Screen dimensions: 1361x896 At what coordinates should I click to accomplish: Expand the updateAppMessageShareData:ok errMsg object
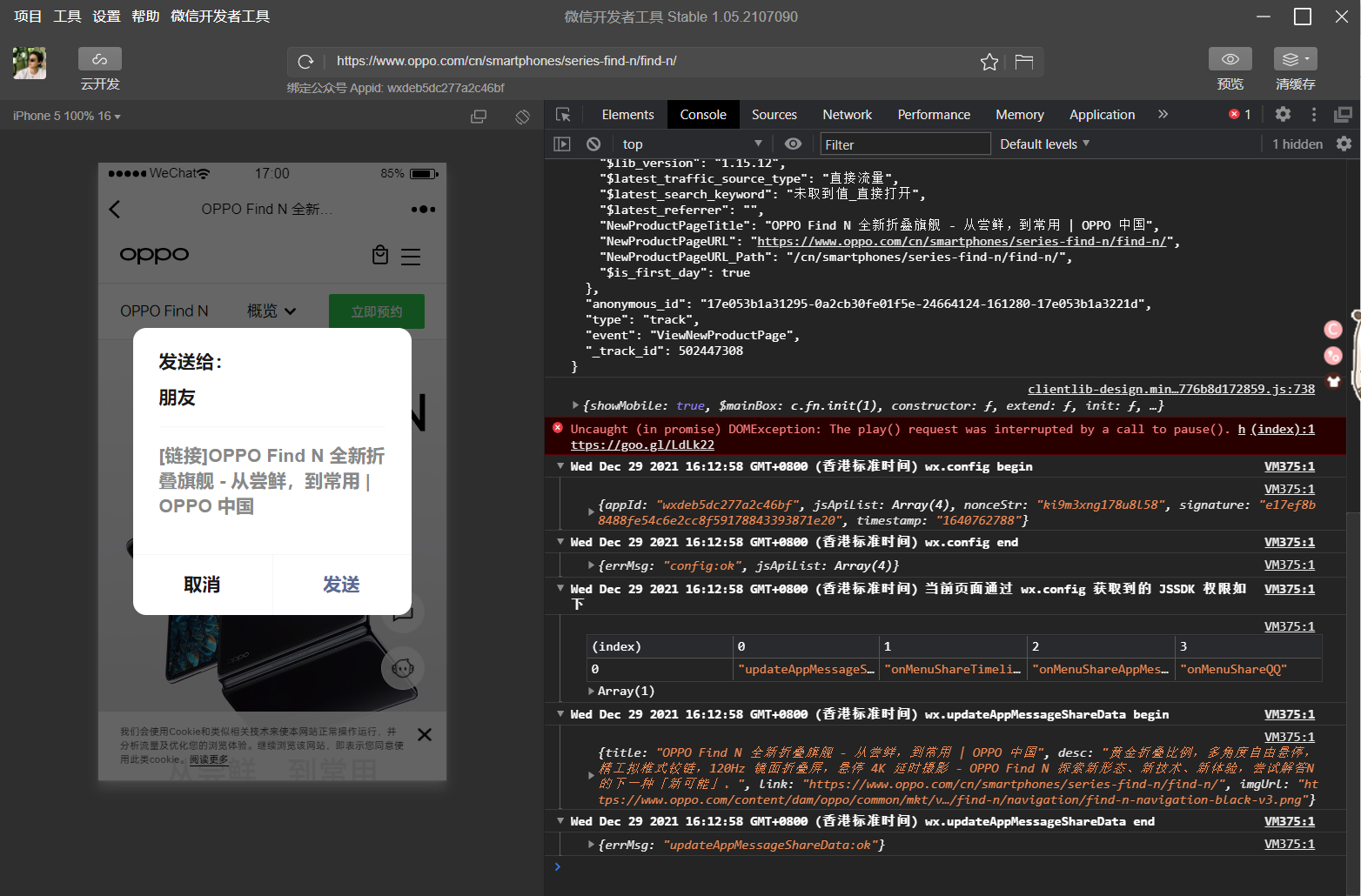pyautogui.click(x=591, y=845)
